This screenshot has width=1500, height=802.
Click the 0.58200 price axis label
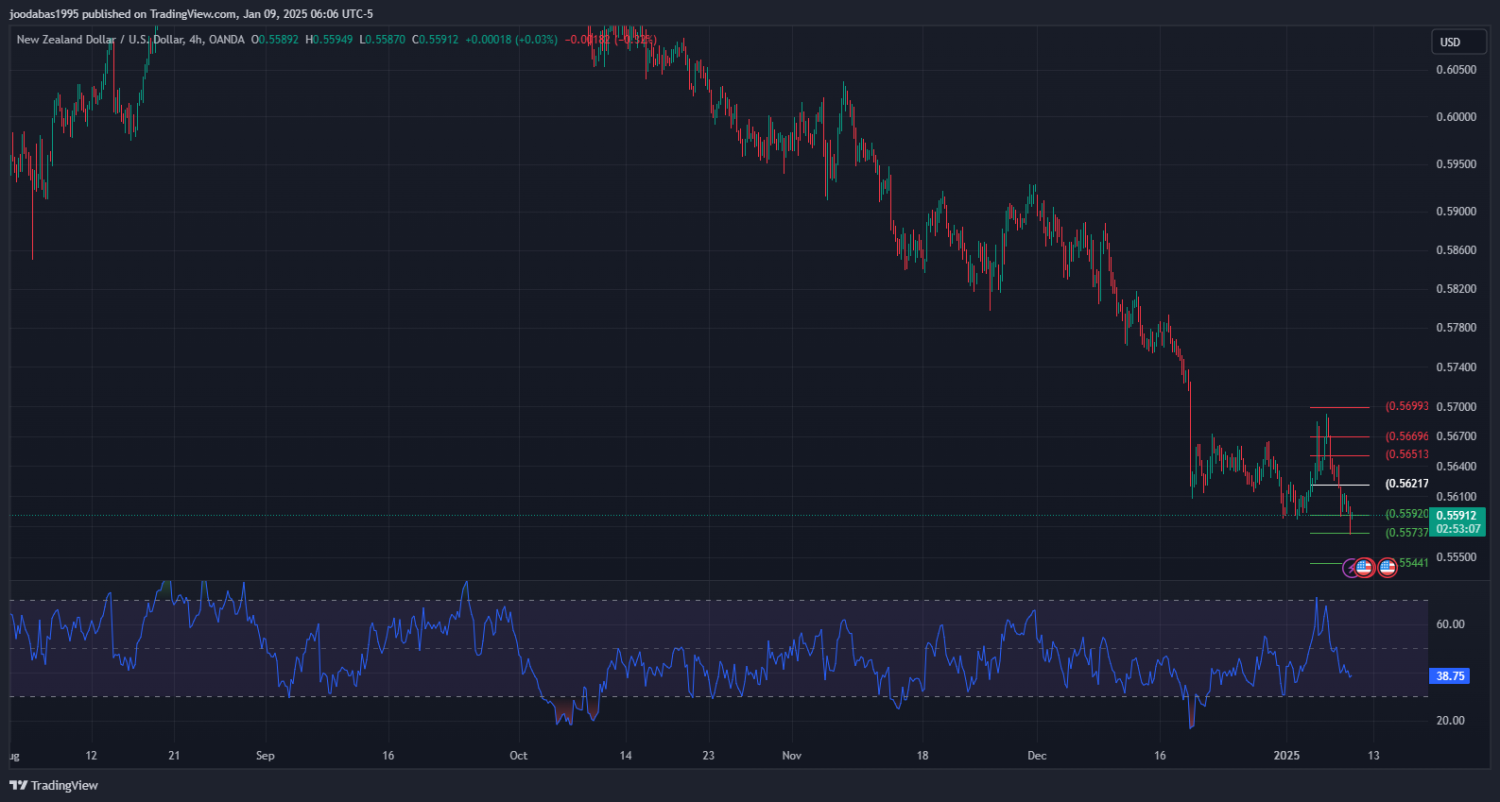[1455, 288]
